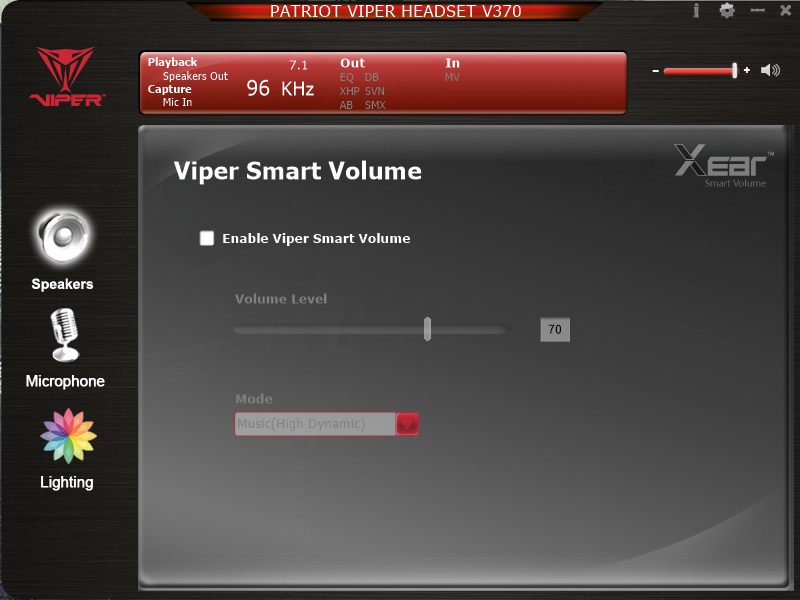800x600 pixels.
Task: Click the volume level value box 70
Action: [555, 330]
